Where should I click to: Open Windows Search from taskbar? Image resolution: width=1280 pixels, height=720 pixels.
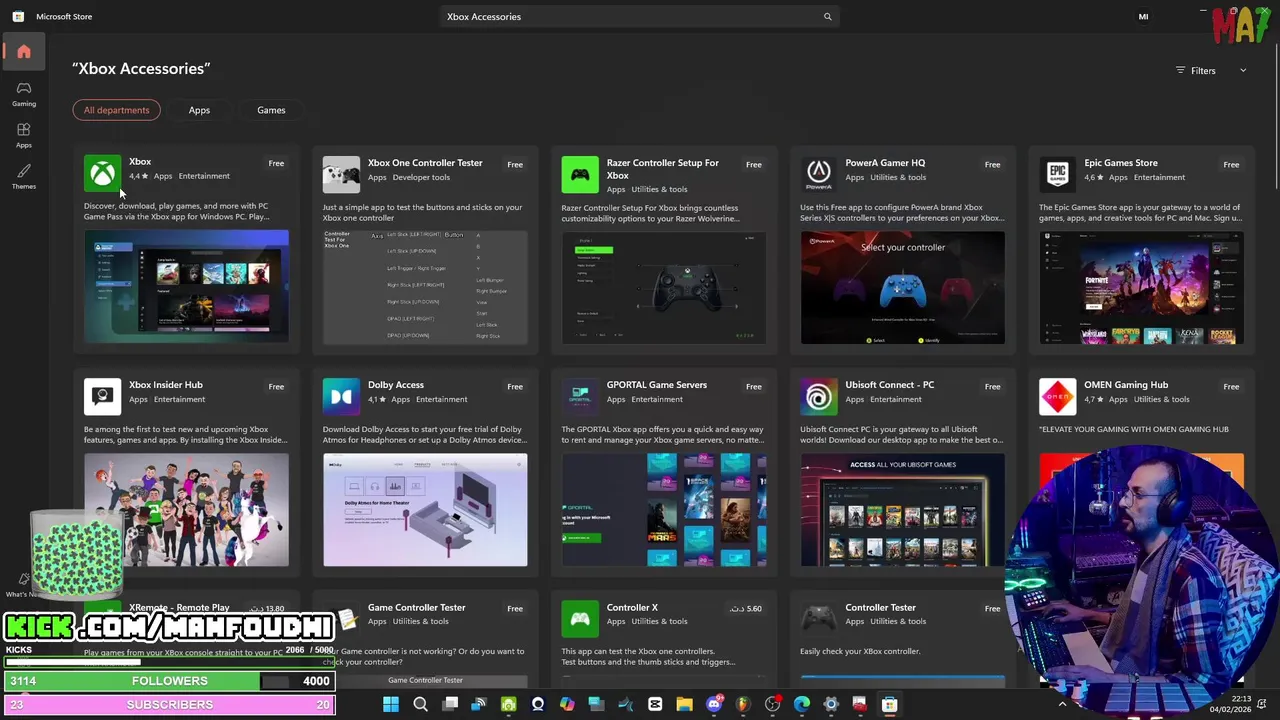click(420, 704)
